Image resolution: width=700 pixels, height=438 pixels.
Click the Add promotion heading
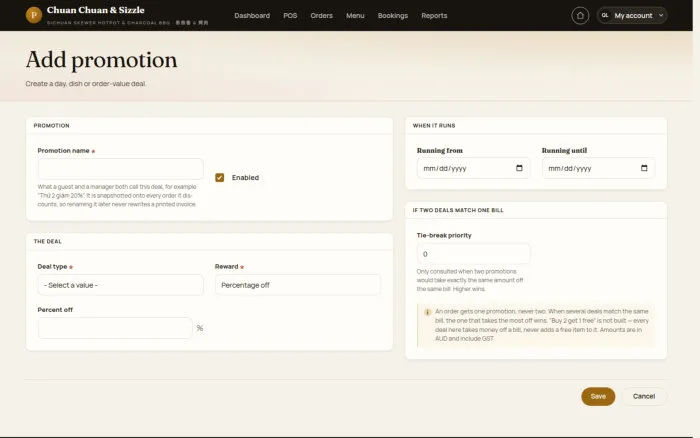coord(101,60)
